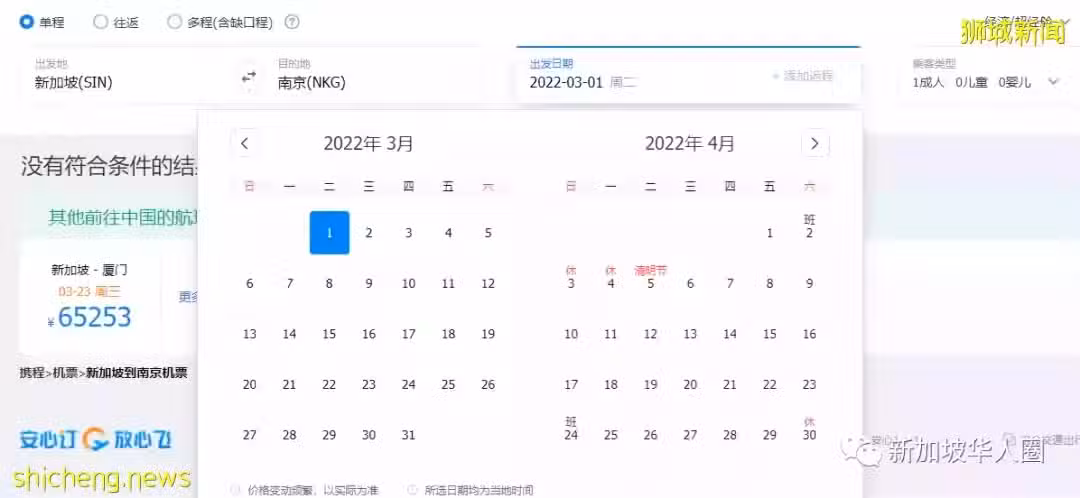This screenshot has height=498, width=1080.
Task: Select the 单程 one-way radio button
Action: point(27,22)
